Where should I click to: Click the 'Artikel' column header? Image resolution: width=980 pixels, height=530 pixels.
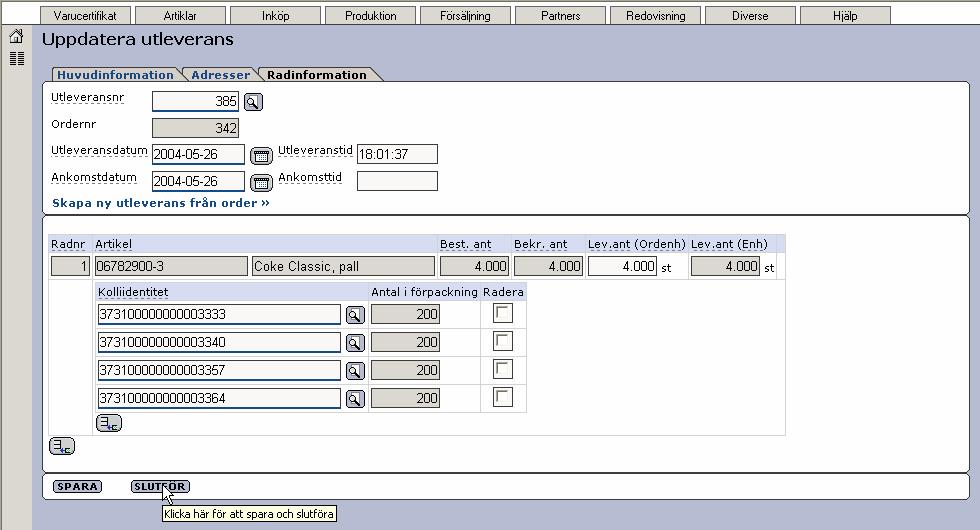[114, 244]
